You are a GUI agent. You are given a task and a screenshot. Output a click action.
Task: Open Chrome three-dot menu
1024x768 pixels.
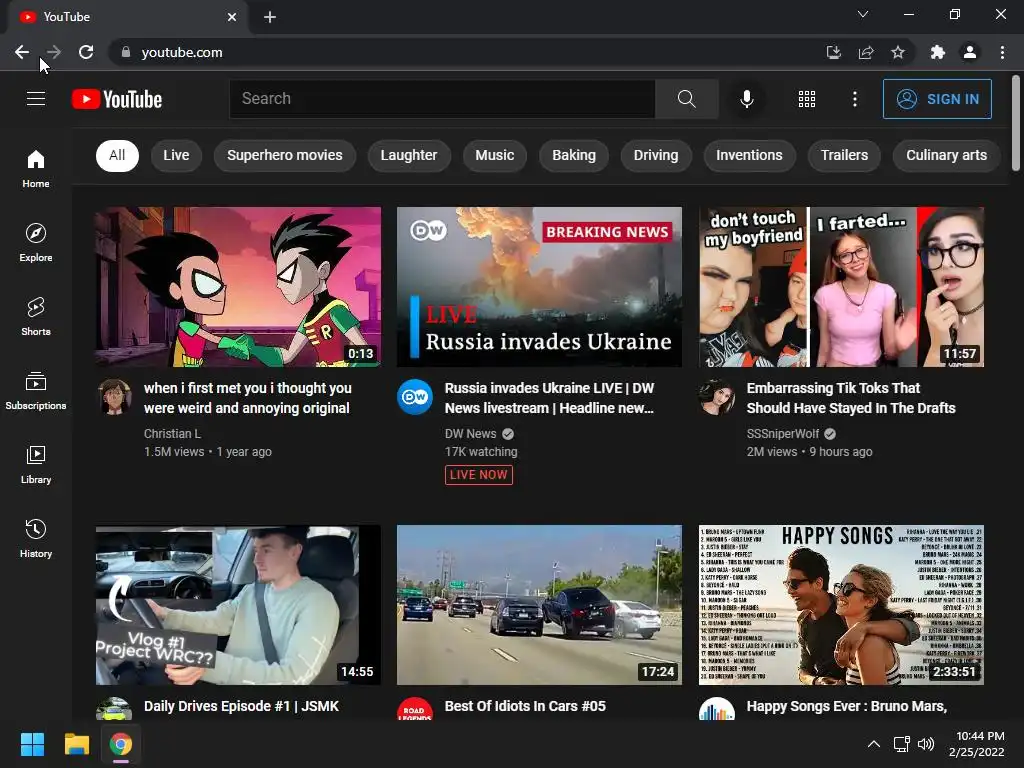pyautogui.click(x=1002, y=52)
